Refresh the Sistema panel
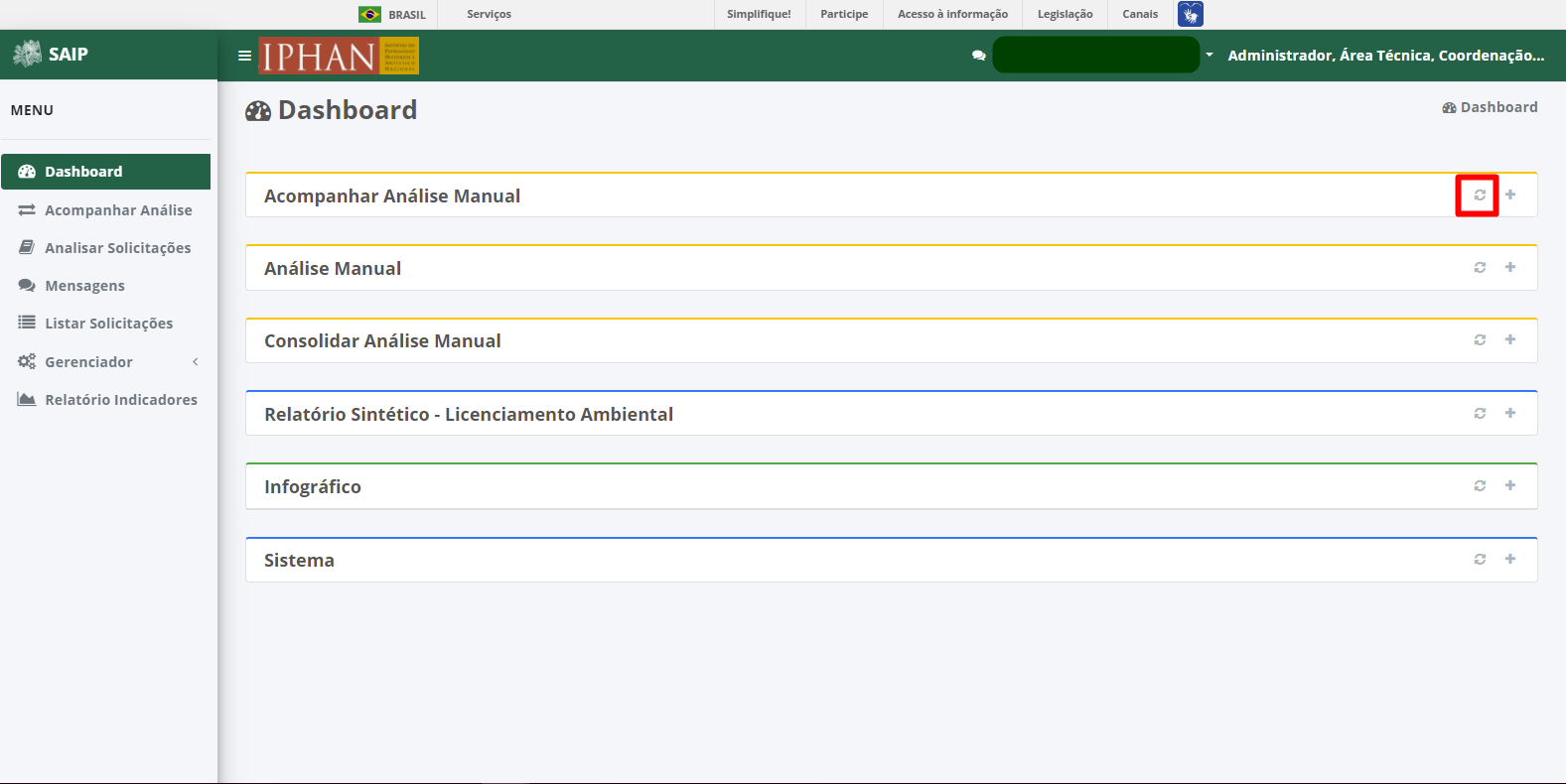Image resolution: width=1566 pixels, height=784 pixels. (1480, 559)
